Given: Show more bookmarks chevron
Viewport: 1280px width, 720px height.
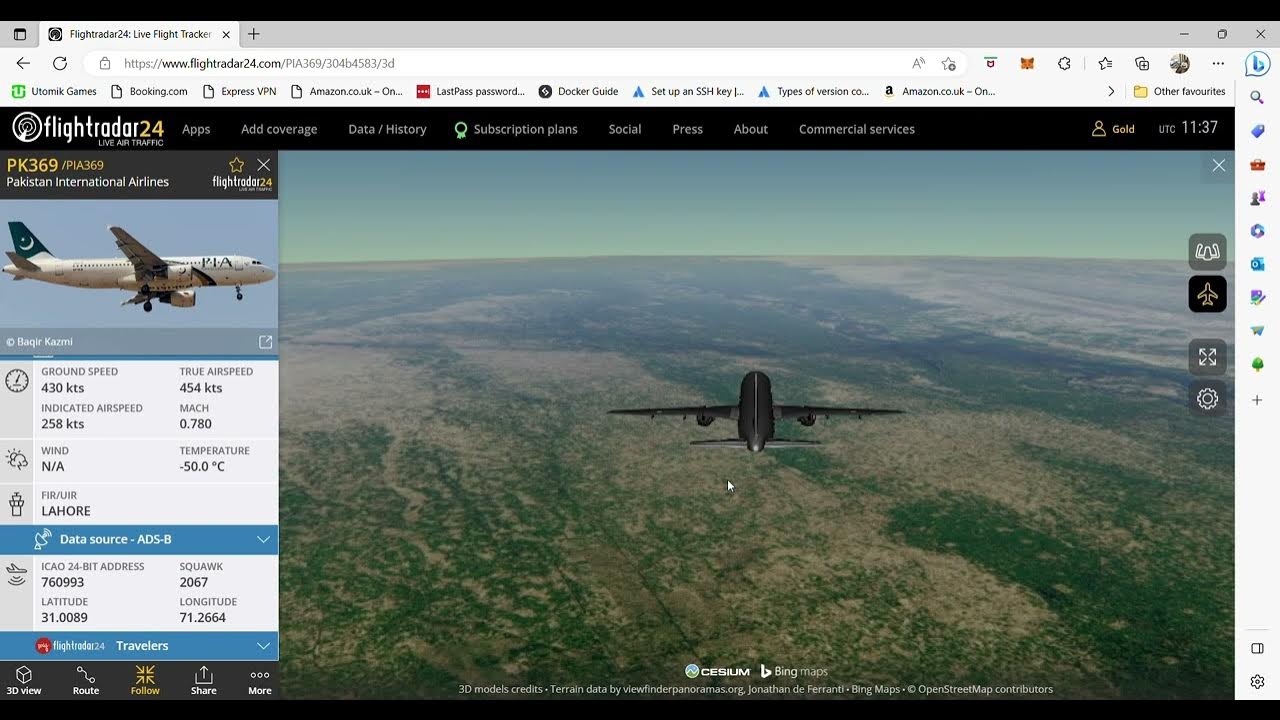Looking at the screenshot, I should coord(1111,91).
